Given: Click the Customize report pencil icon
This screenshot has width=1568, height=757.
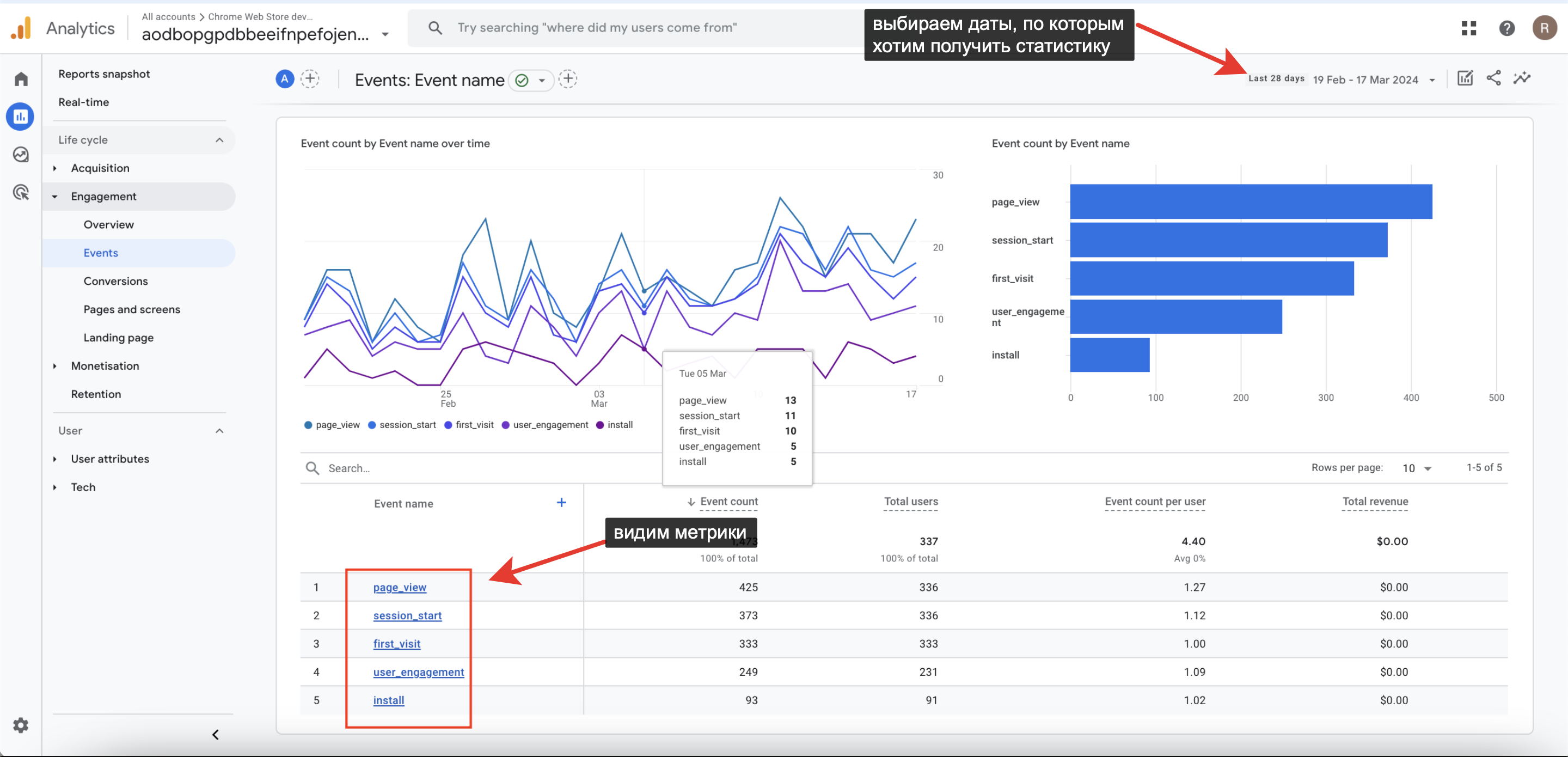Looking at the screenshot, I should [x=1465, y=78].
